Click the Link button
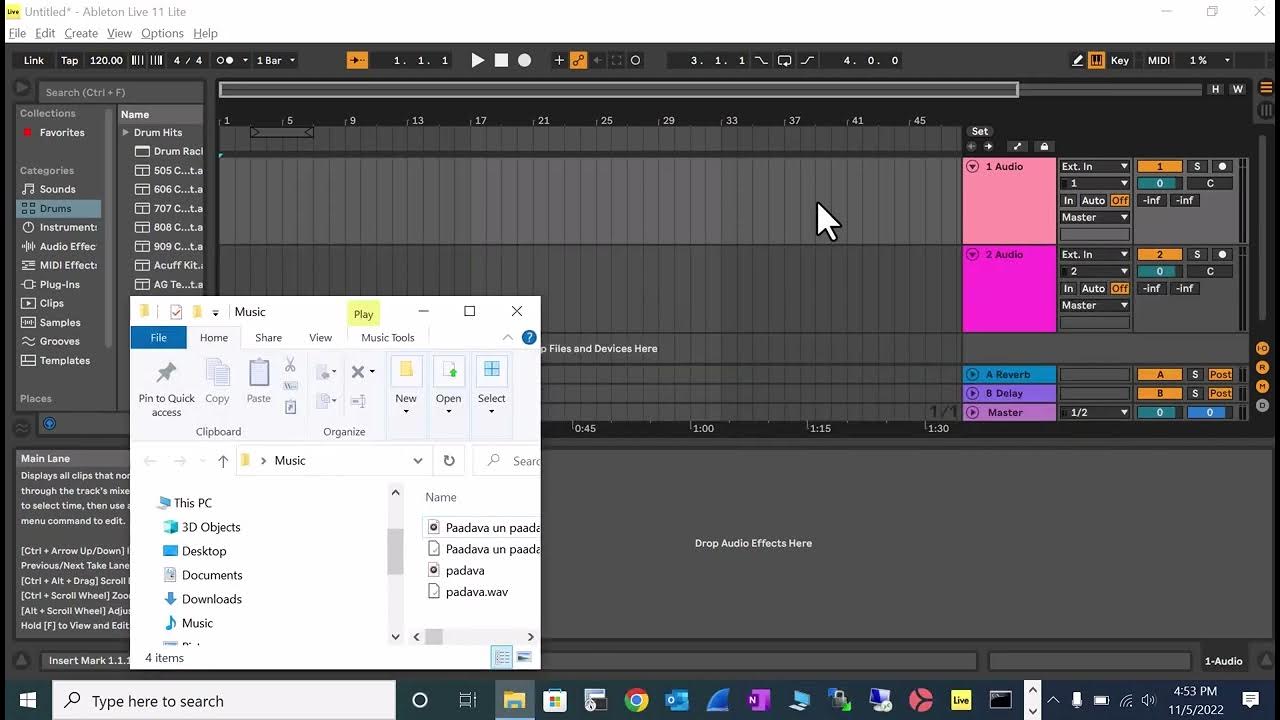Screen dimensions: 1280x720 click(x=34, y=60)
